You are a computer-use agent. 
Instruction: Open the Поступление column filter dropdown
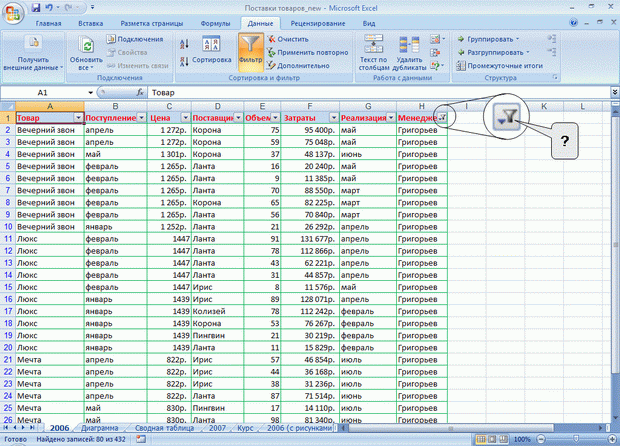[x=142, y=117]
